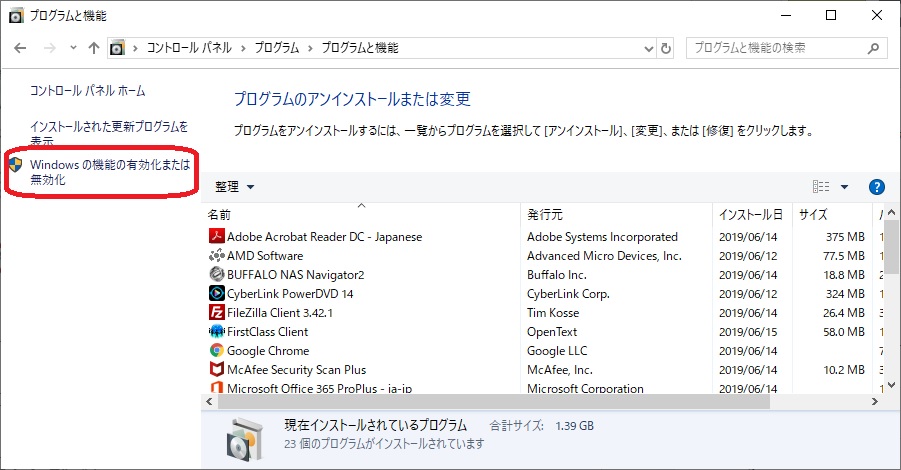The image size is (901, 470).
Task: Go up one level with up arrow
Action: pos(94,48)
